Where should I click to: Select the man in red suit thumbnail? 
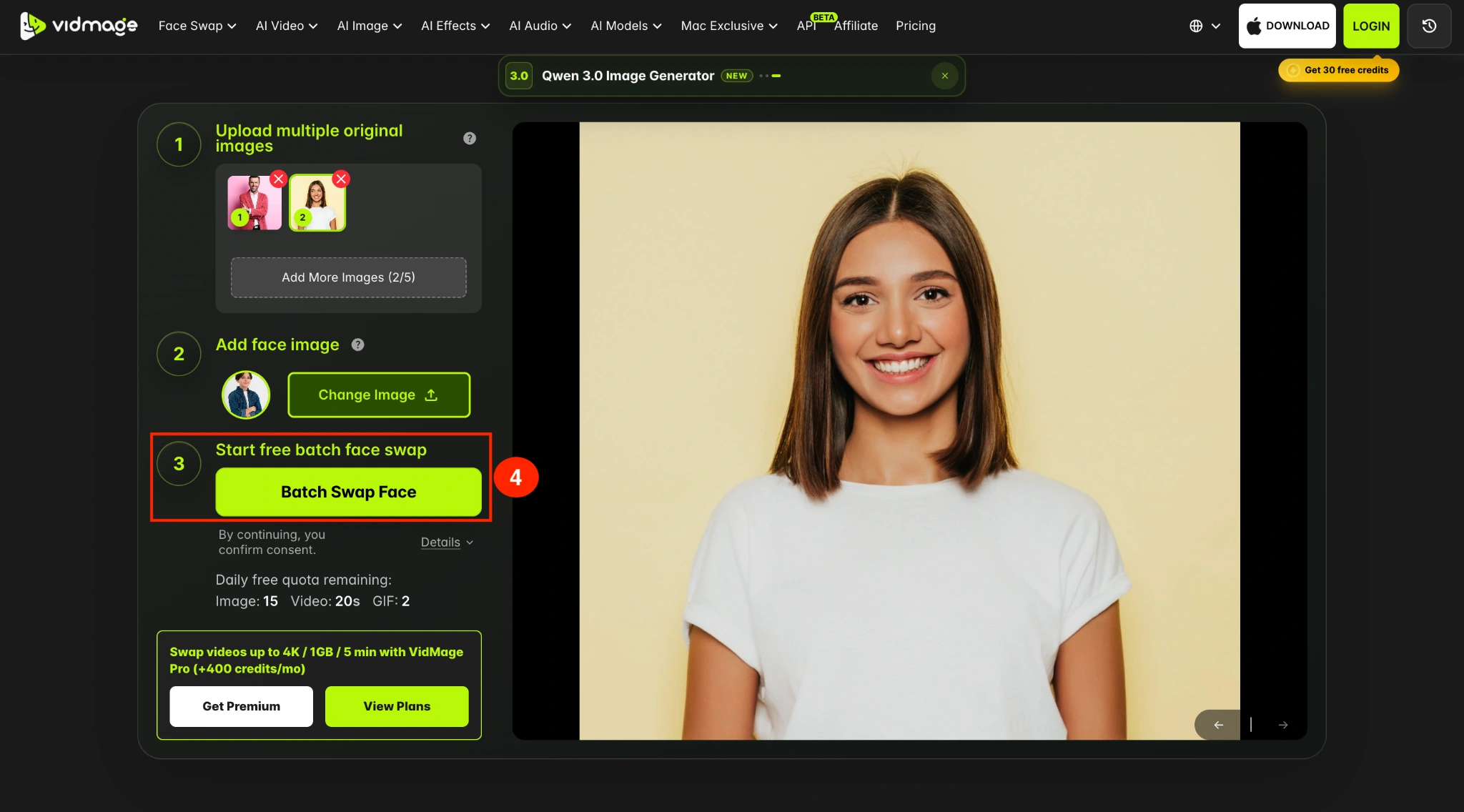point(254,203)
